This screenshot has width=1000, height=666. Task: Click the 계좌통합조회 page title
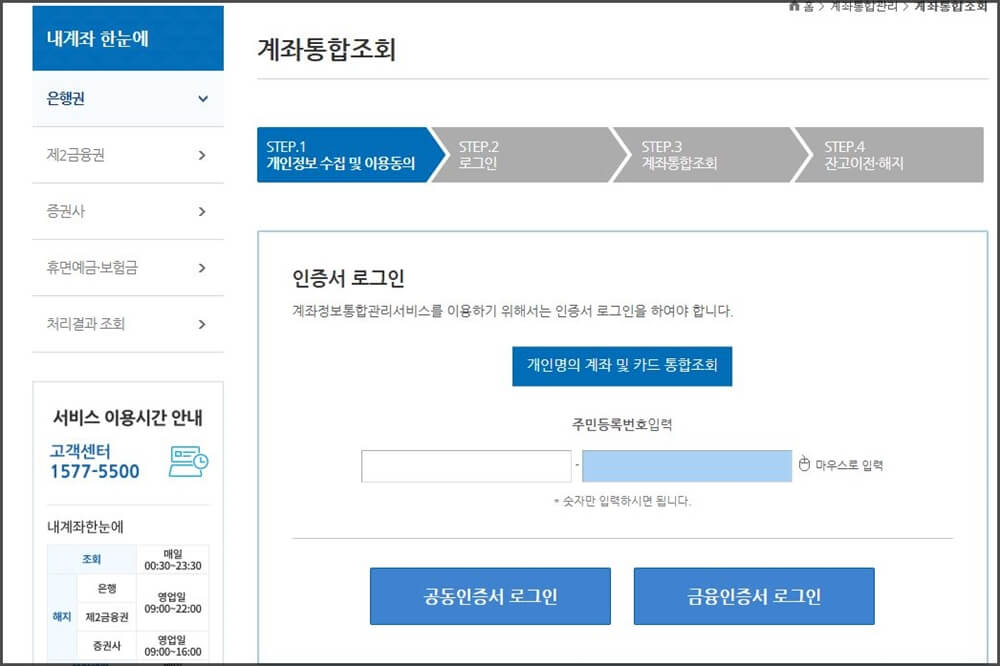pyautogui.click(x=327, y=49)
